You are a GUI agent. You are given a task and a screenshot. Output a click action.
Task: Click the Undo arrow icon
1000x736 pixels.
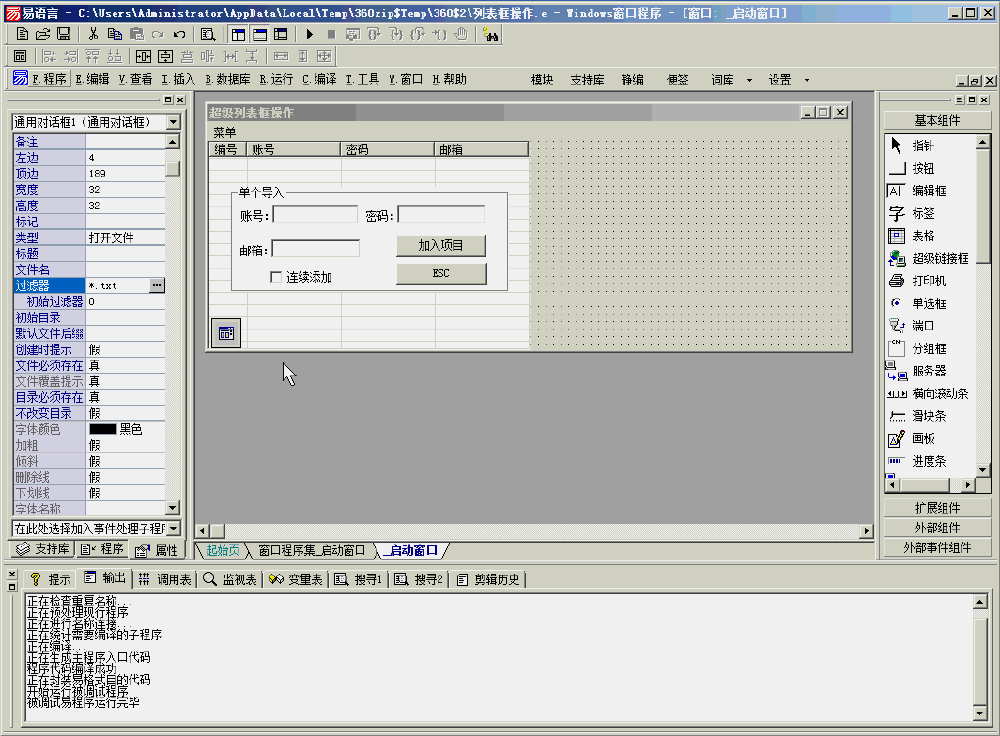click(180, 34)
